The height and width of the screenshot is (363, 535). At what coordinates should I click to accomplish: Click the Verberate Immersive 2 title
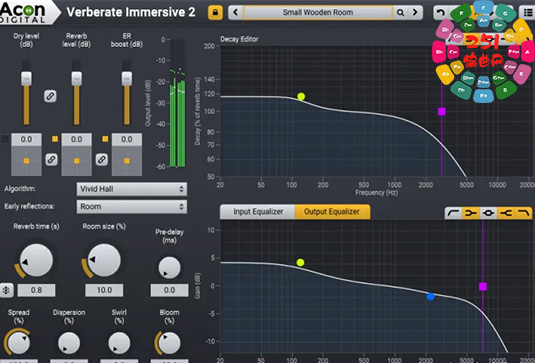[x=131, y=12]
